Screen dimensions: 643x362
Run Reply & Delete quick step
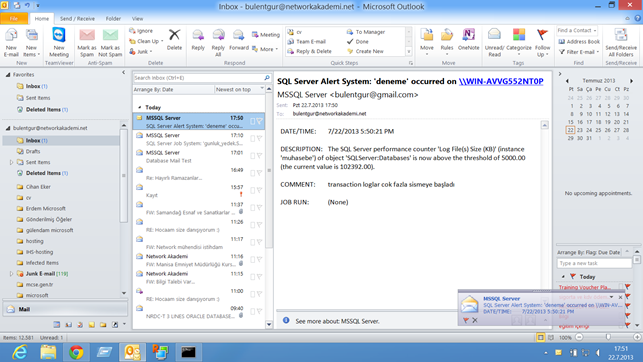coord(309,51)
